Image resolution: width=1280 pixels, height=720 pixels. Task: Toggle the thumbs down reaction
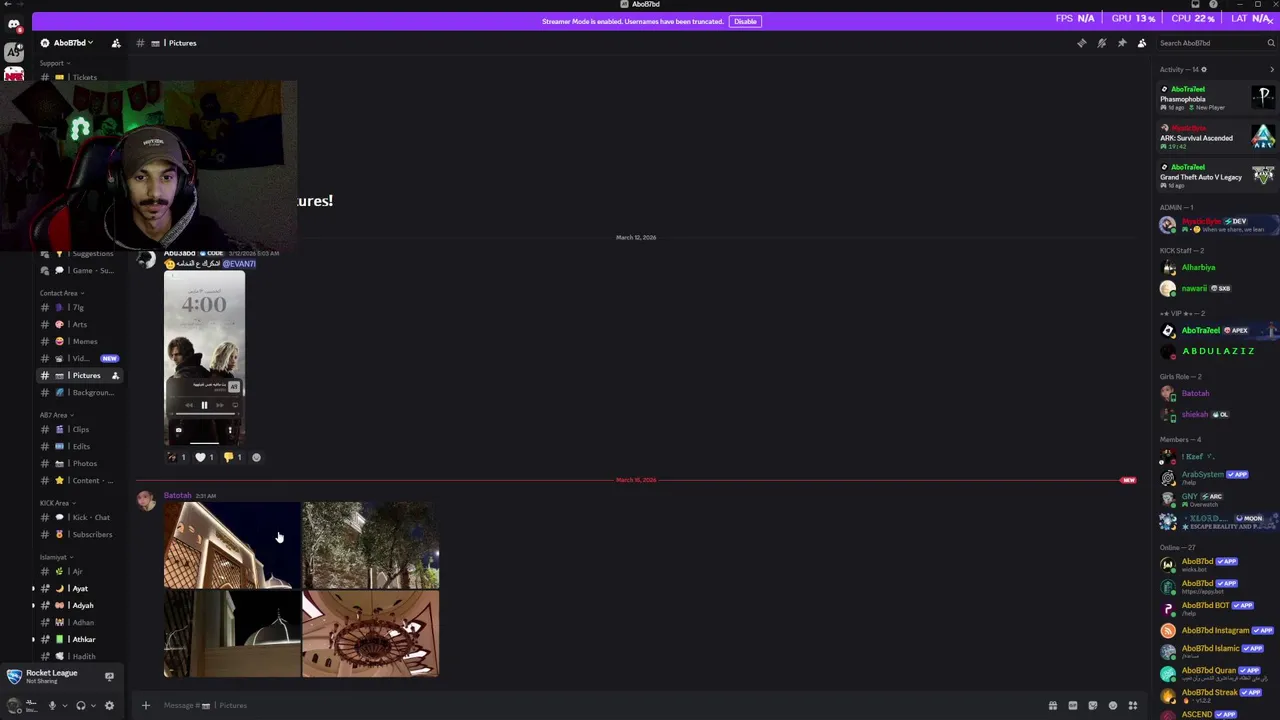point(233,457)
